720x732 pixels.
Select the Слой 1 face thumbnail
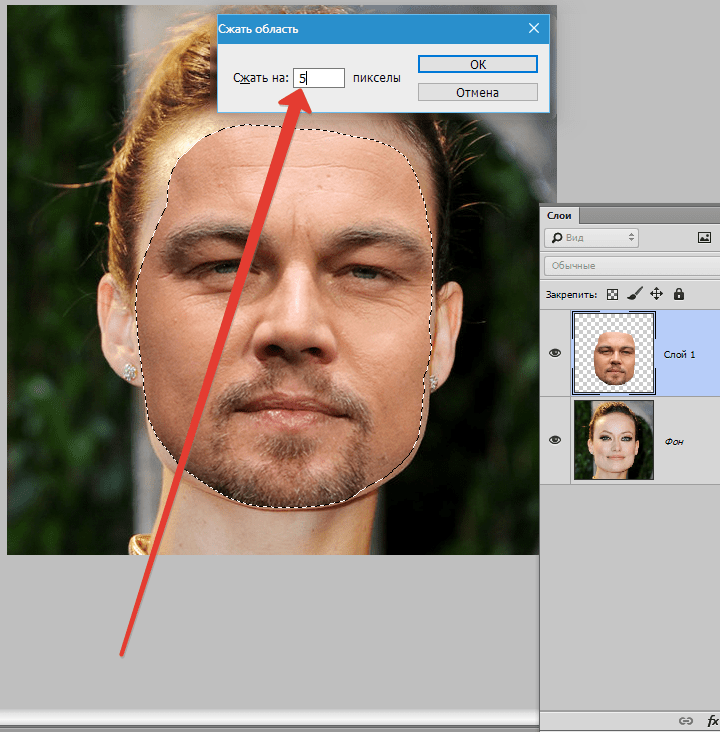click(613, 353)
